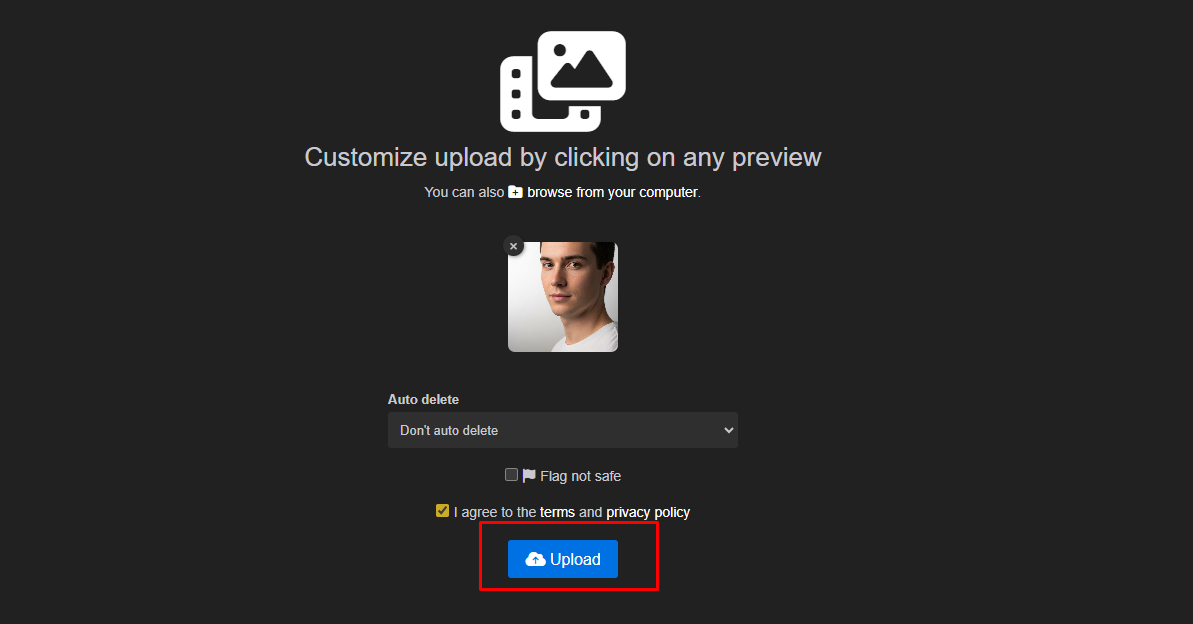Open the privacy policy link
This screenshot has width=1193, height=624.
pos(648,512)
